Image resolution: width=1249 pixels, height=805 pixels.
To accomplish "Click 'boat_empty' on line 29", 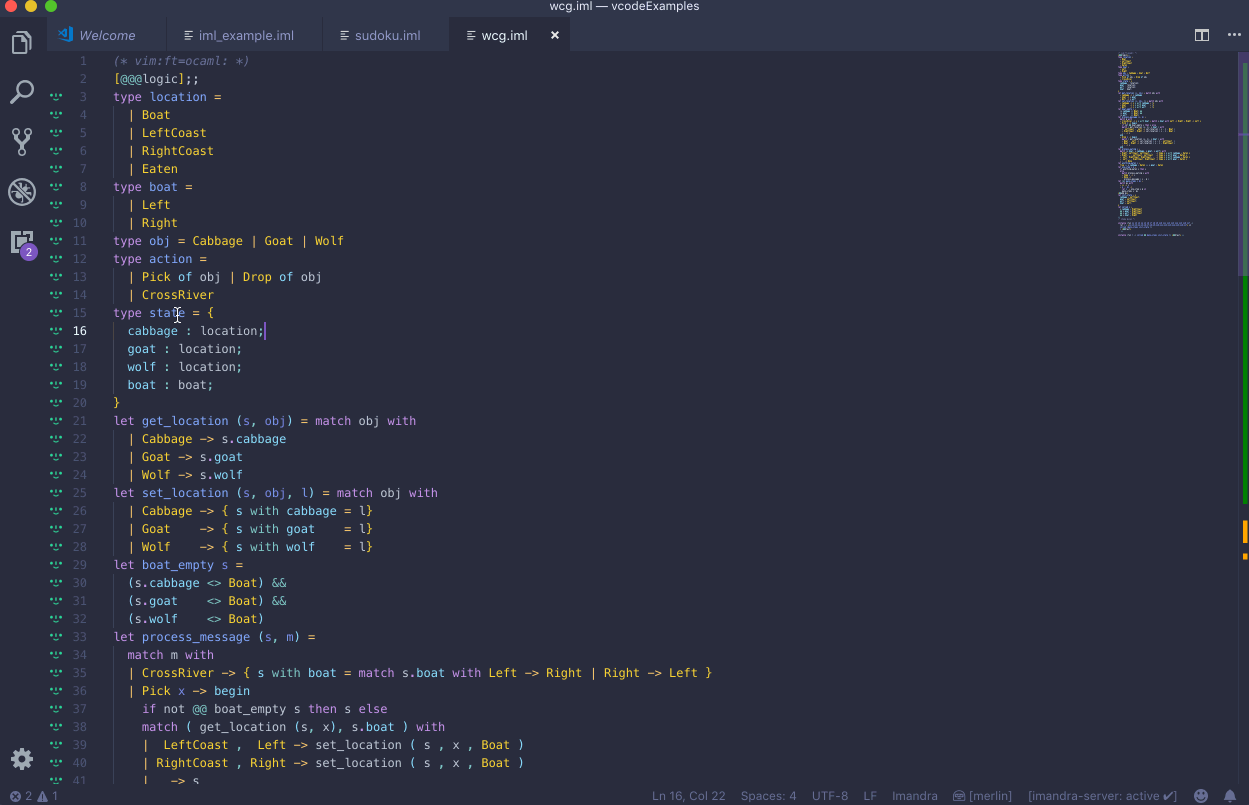I will coord(178,565).
